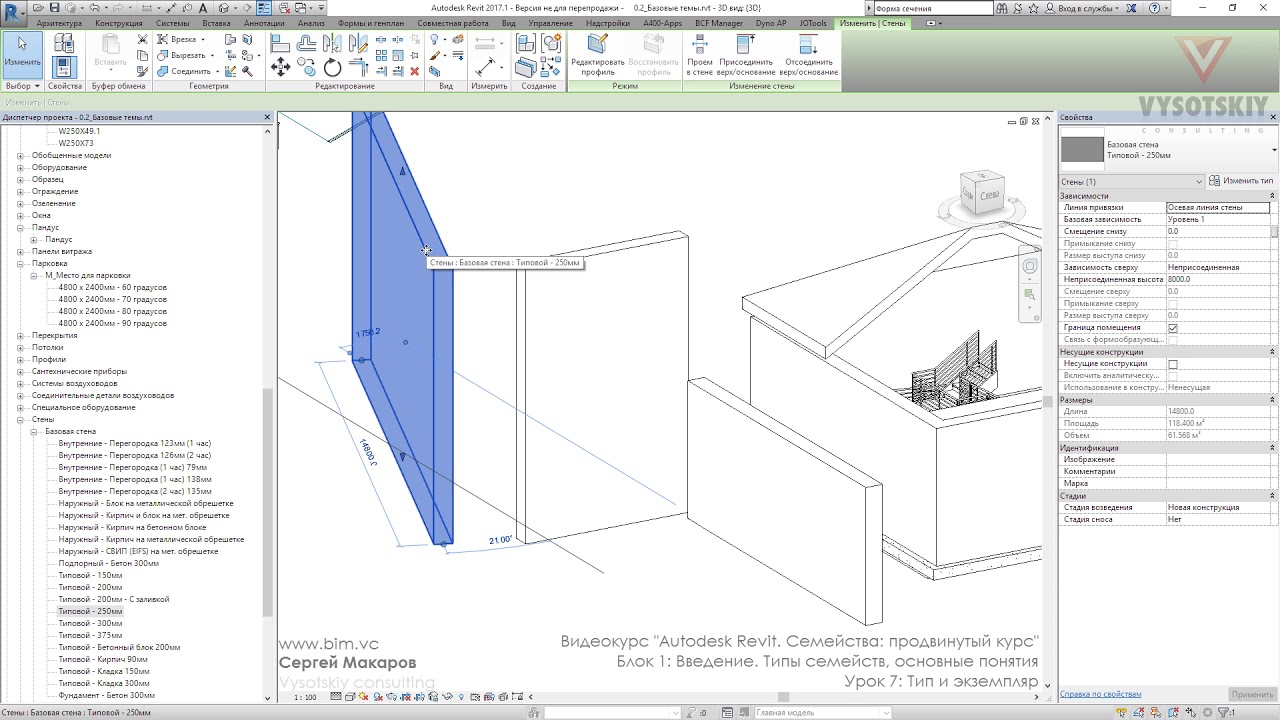This screenshot has width=1280, height=720.
Task: Switch to the Dyno AP ribbon tab
Action: point(769,23)
